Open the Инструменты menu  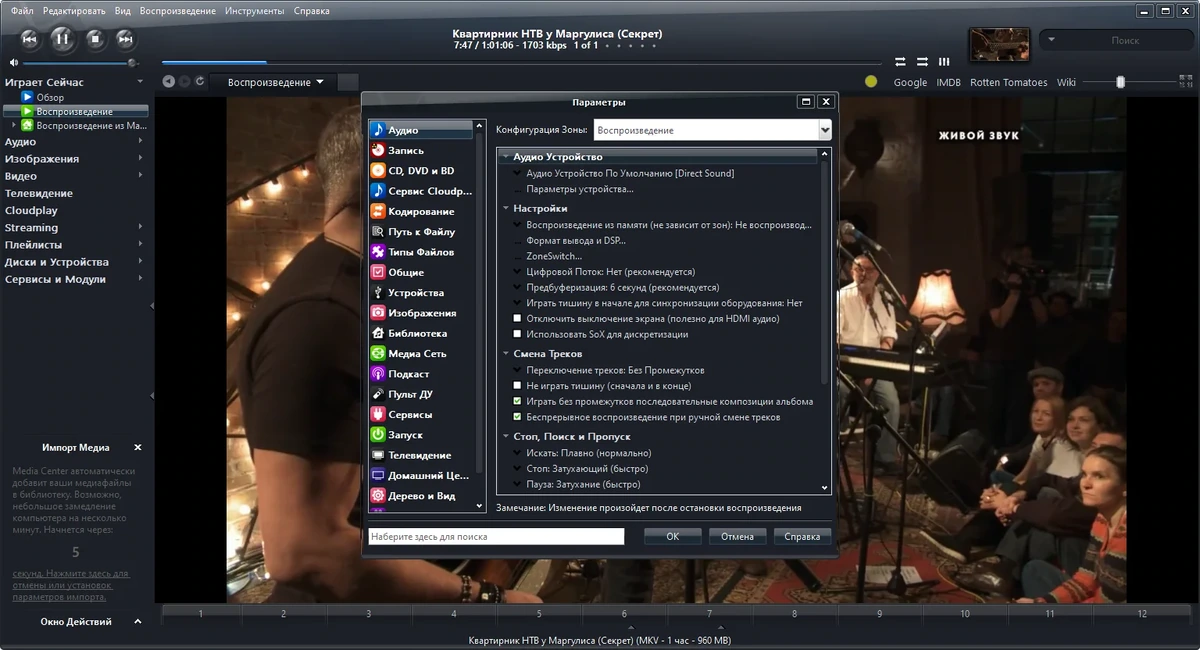(254, 10)
